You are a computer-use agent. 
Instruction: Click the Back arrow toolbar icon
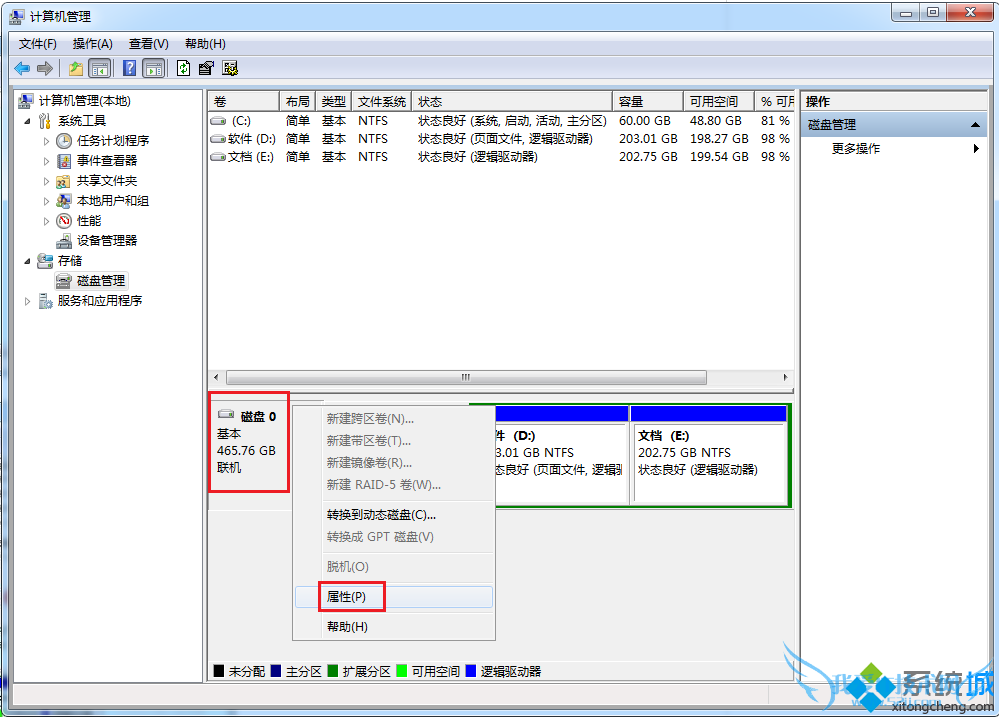[x=22, y=68]
